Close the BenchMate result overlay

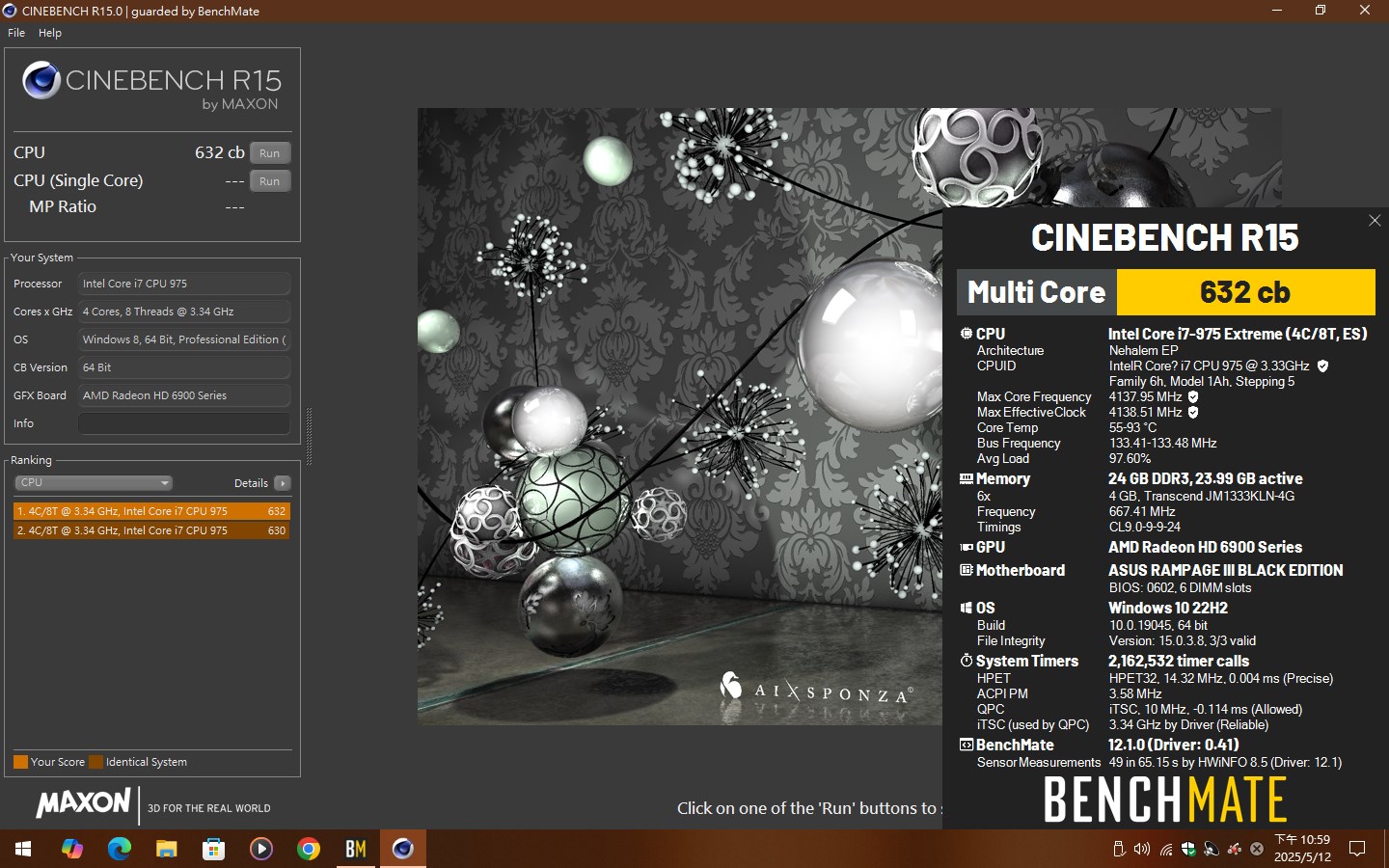pos(1375,221)
